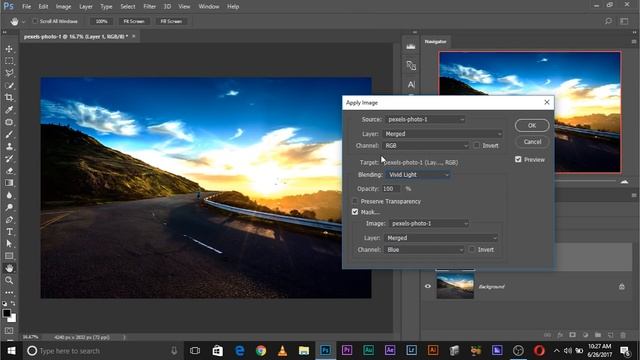Add layer mask from Layers panel bottom
This screenshot has width=640, height=360.
pos(573,335)
